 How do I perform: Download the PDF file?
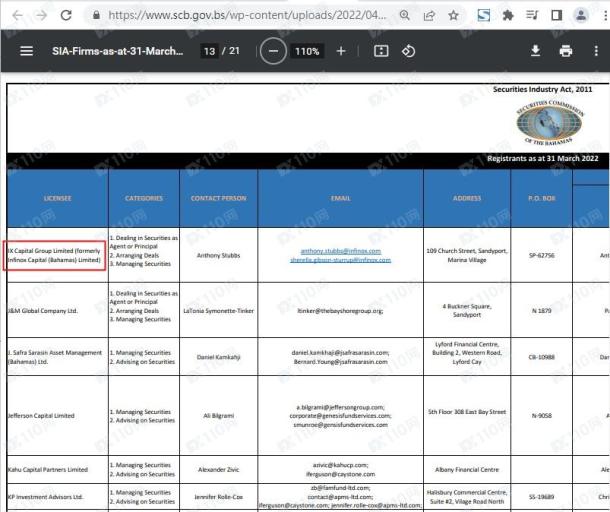(535, 51)
